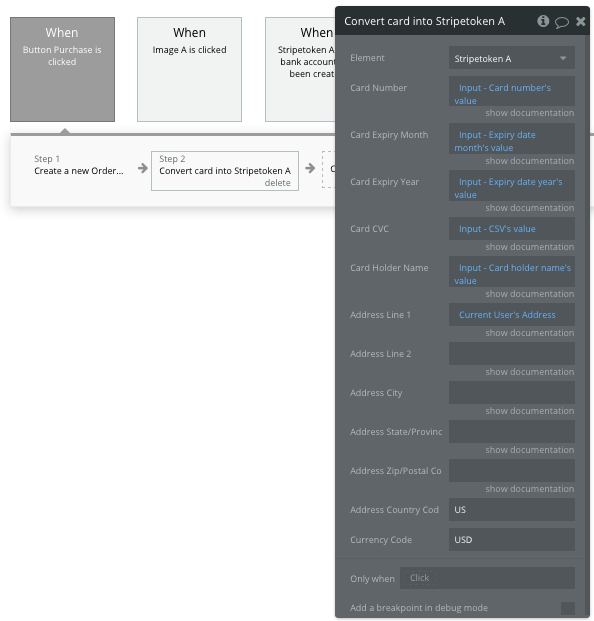Image resolution: width=594 pixels, height=621 pixels.
Task: Show documentation under Address Line 1
Action: [x=529, y=333]
